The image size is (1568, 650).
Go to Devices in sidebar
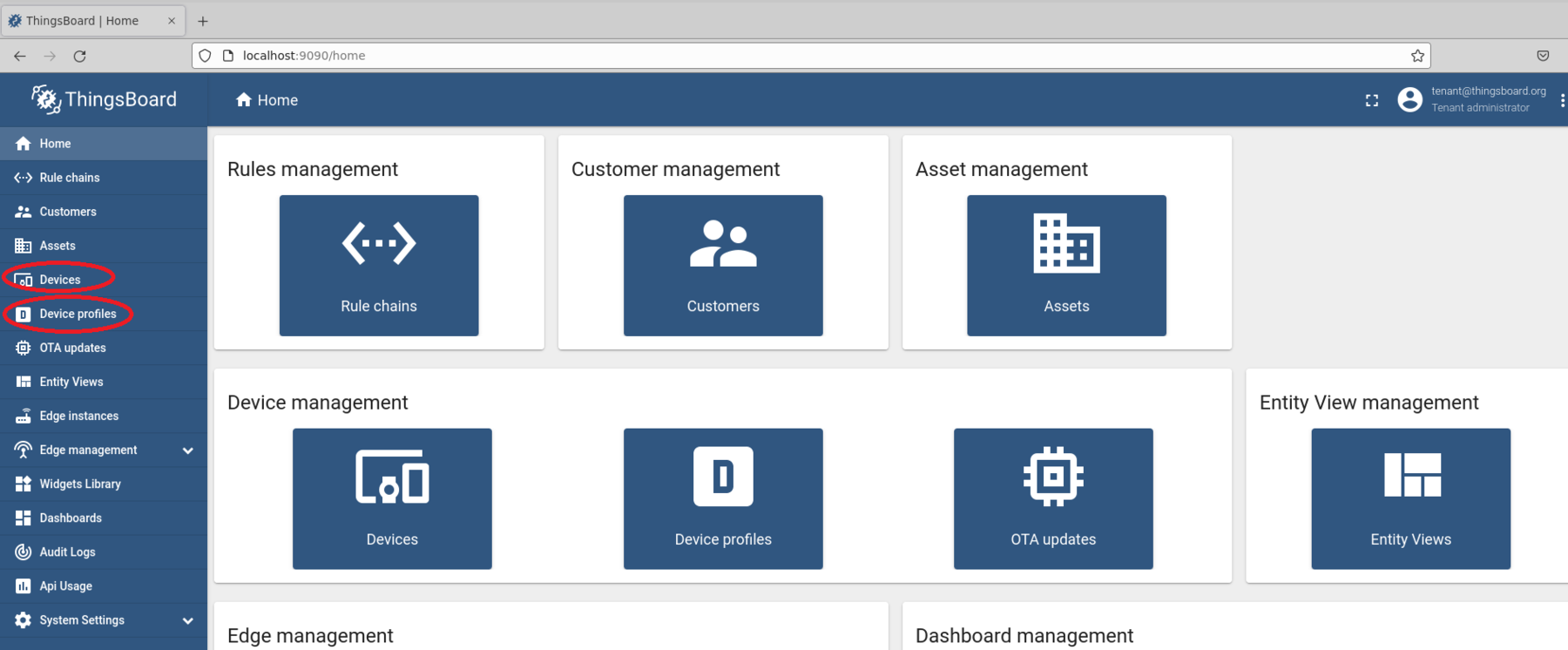point(59,280)
